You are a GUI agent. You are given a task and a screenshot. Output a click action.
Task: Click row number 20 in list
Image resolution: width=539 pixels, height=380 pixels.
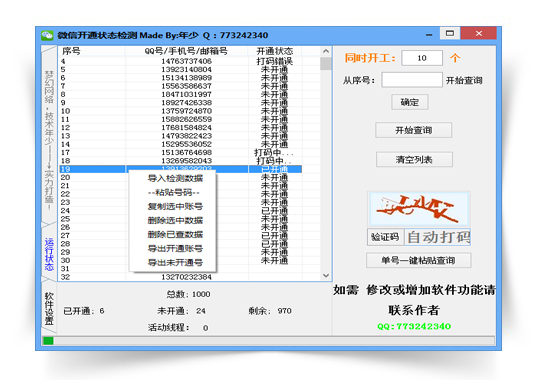click(65, 177)
